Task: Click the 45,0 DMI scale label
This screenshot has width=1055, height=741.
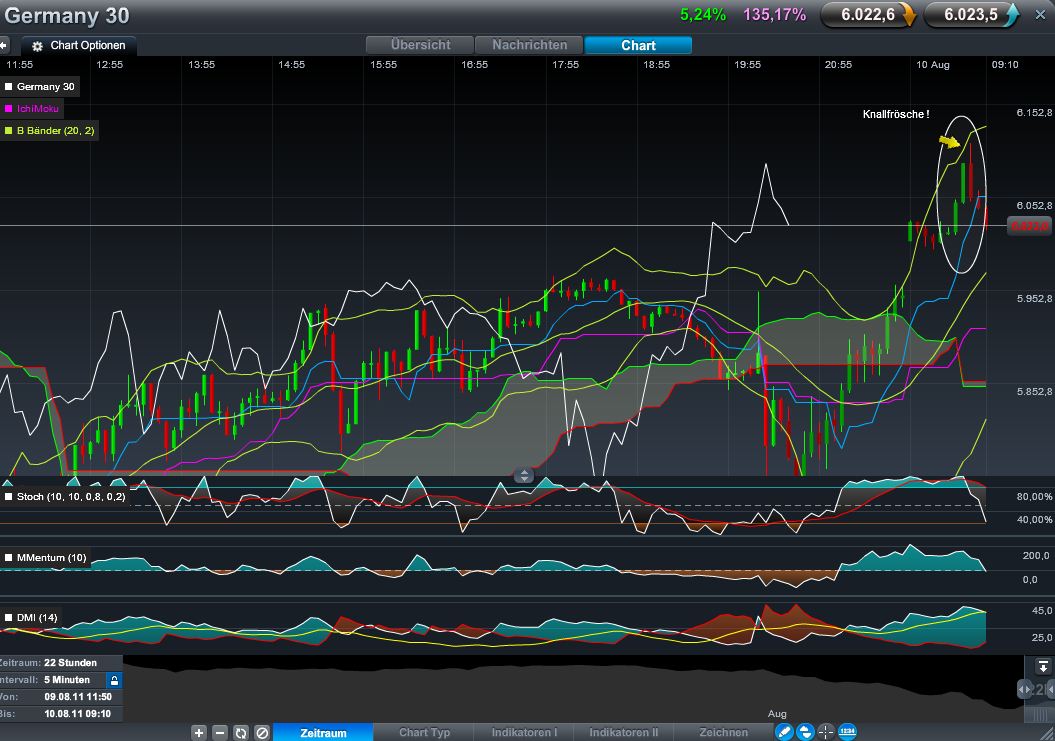Action: [x=1042, y=610]
